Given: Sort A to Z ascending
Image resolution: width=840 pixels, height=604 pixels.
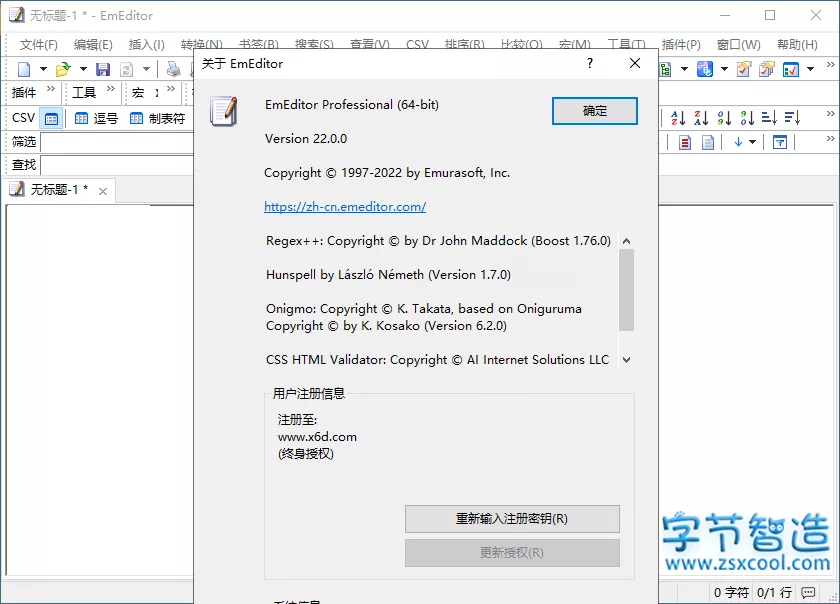Looking at the screenshot, I should 678,117.
